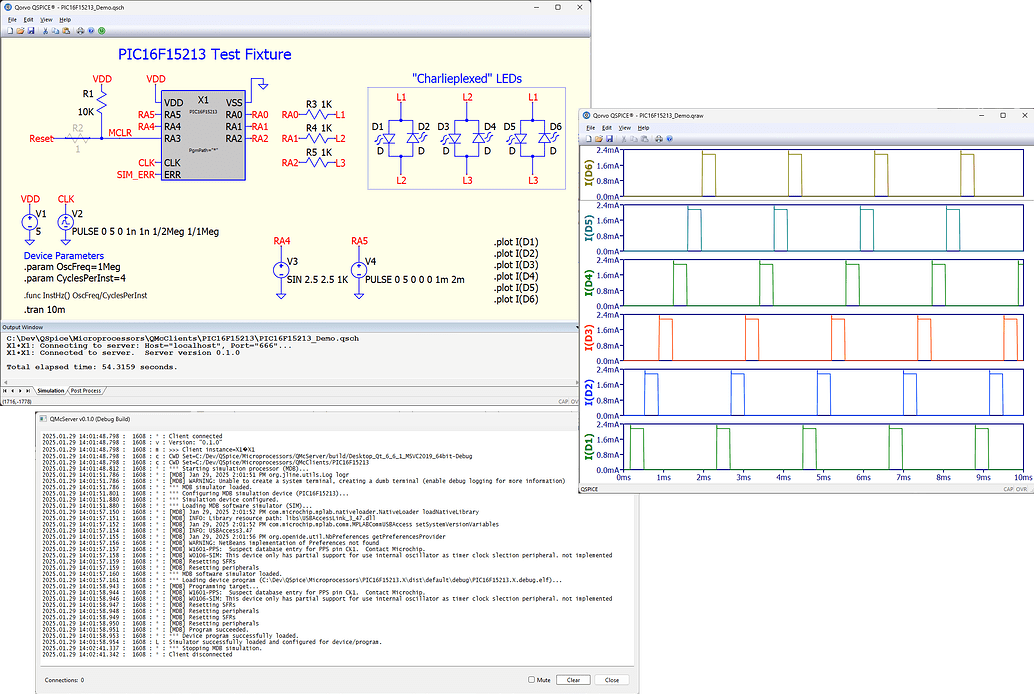Save the schematic with the disk icon
Viewport: 1034px width, 694px height.
pos(31,31)
